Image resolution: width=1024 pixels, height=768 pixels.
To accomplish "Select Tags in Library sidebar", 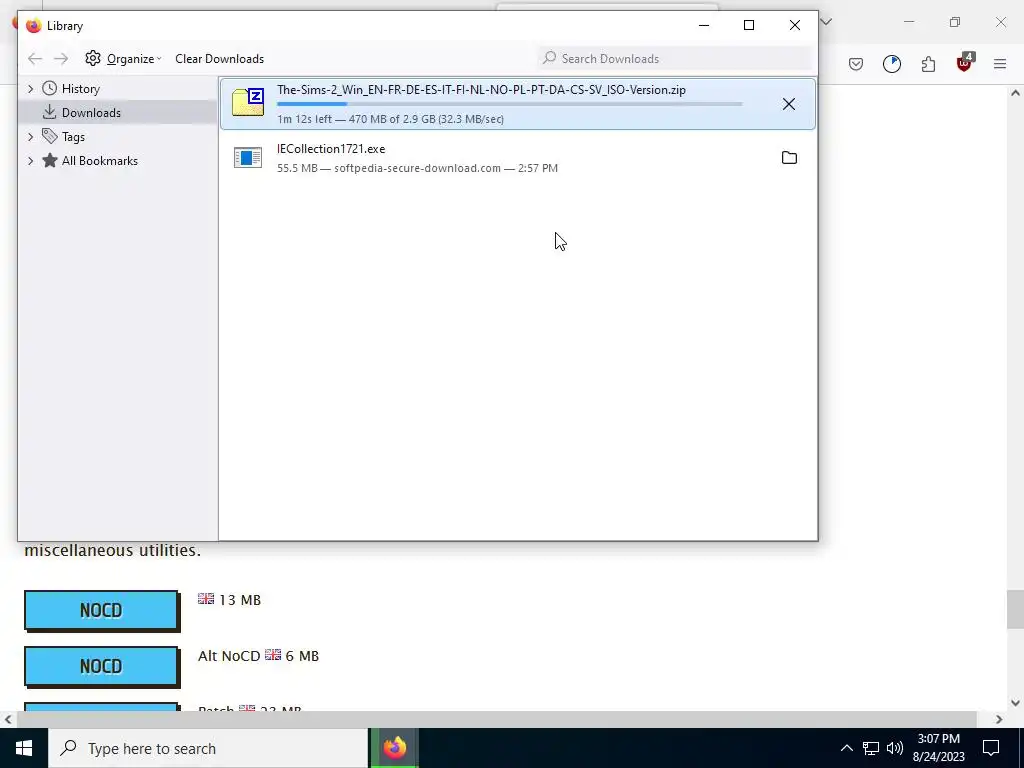I will coord(73,137).
